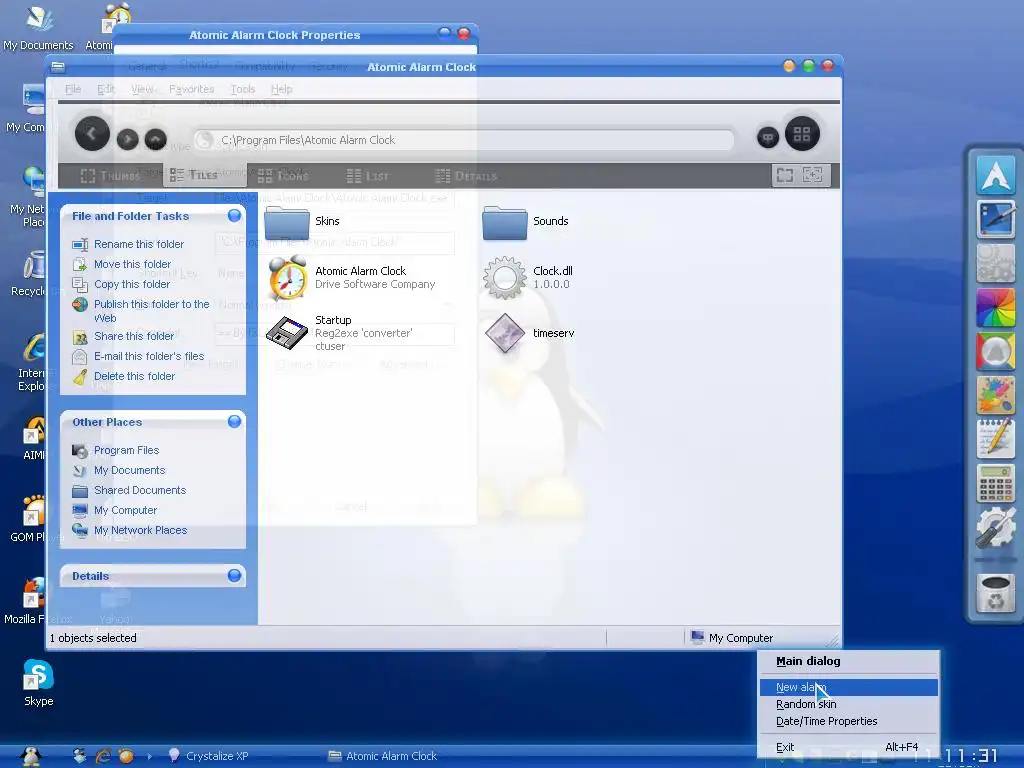
Task: Collapse the File and Folder Tasks panel
Action: [x=234, y=216]
